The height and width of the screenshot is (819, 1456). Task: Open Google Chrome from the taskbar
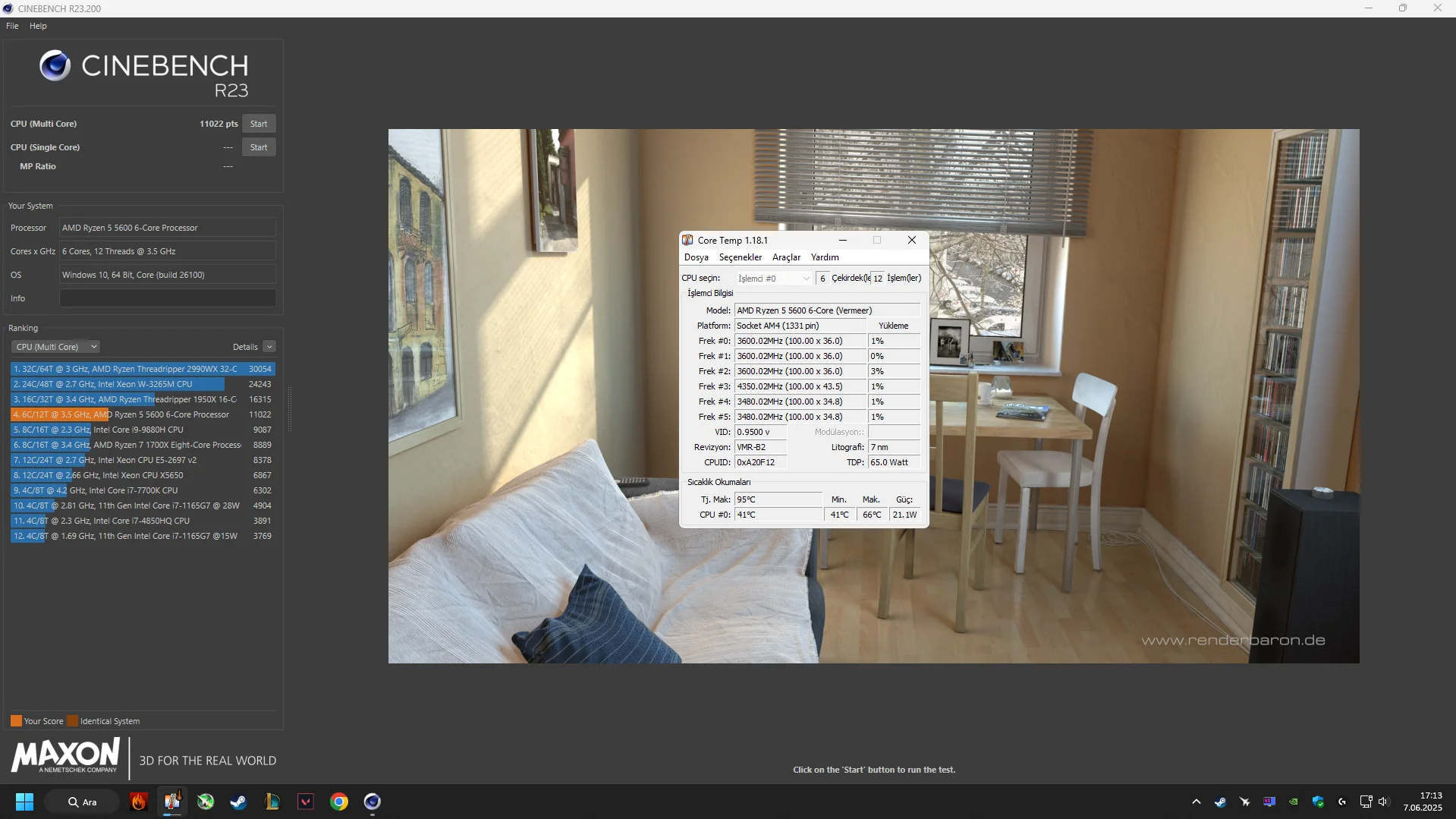[x=339, y=802]
